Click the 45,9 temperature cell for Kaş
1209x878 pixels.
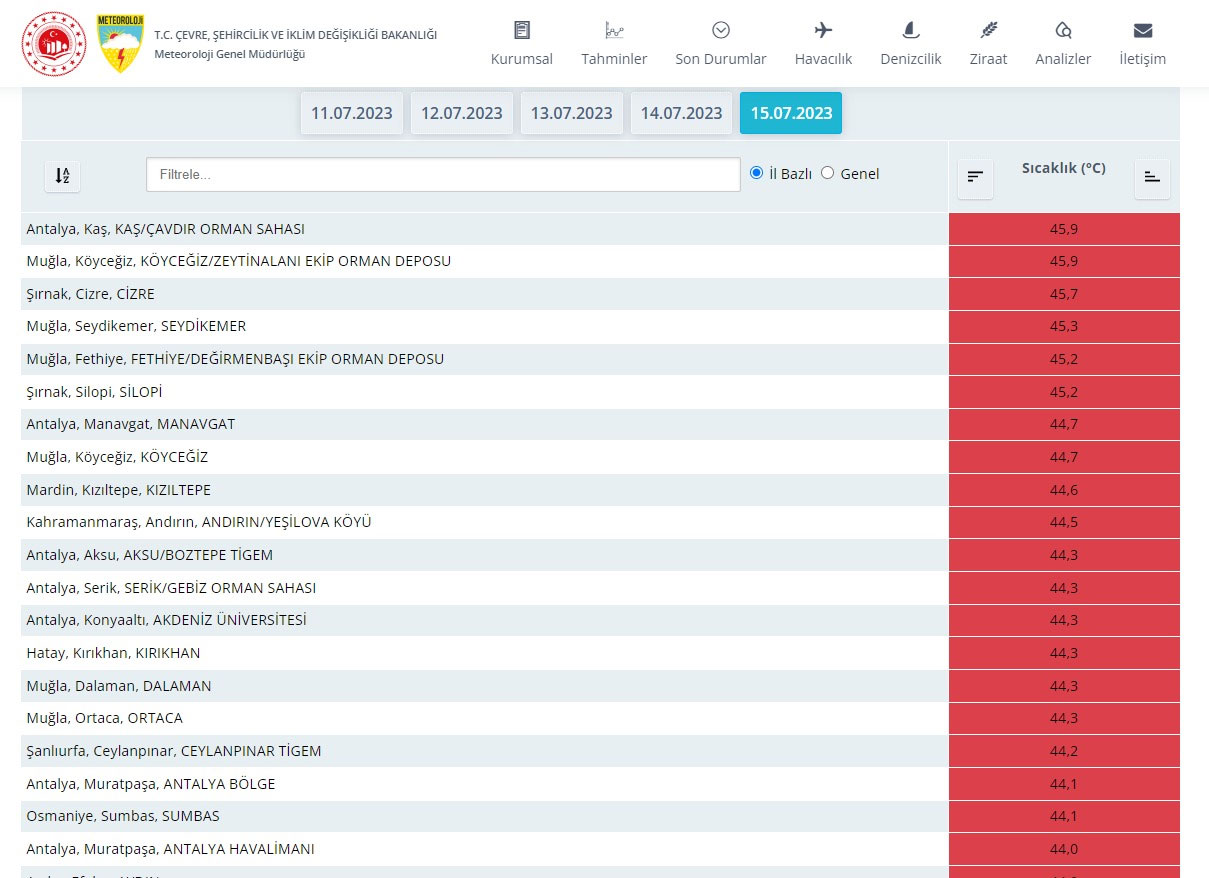[x=1063, y=229]
